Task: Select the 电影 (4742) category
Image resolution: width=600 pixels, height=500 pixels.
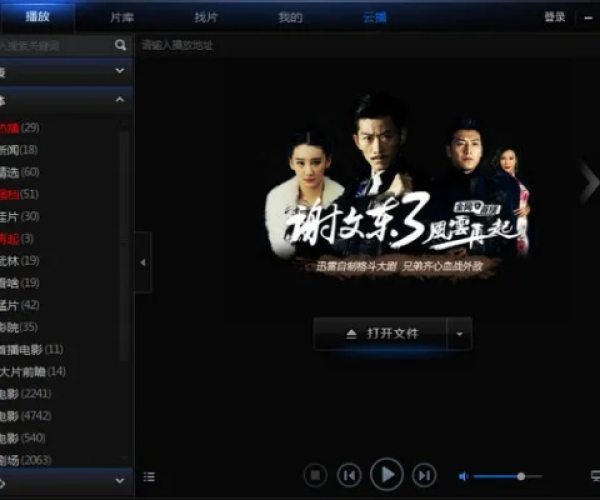Action: coord(25,416)
